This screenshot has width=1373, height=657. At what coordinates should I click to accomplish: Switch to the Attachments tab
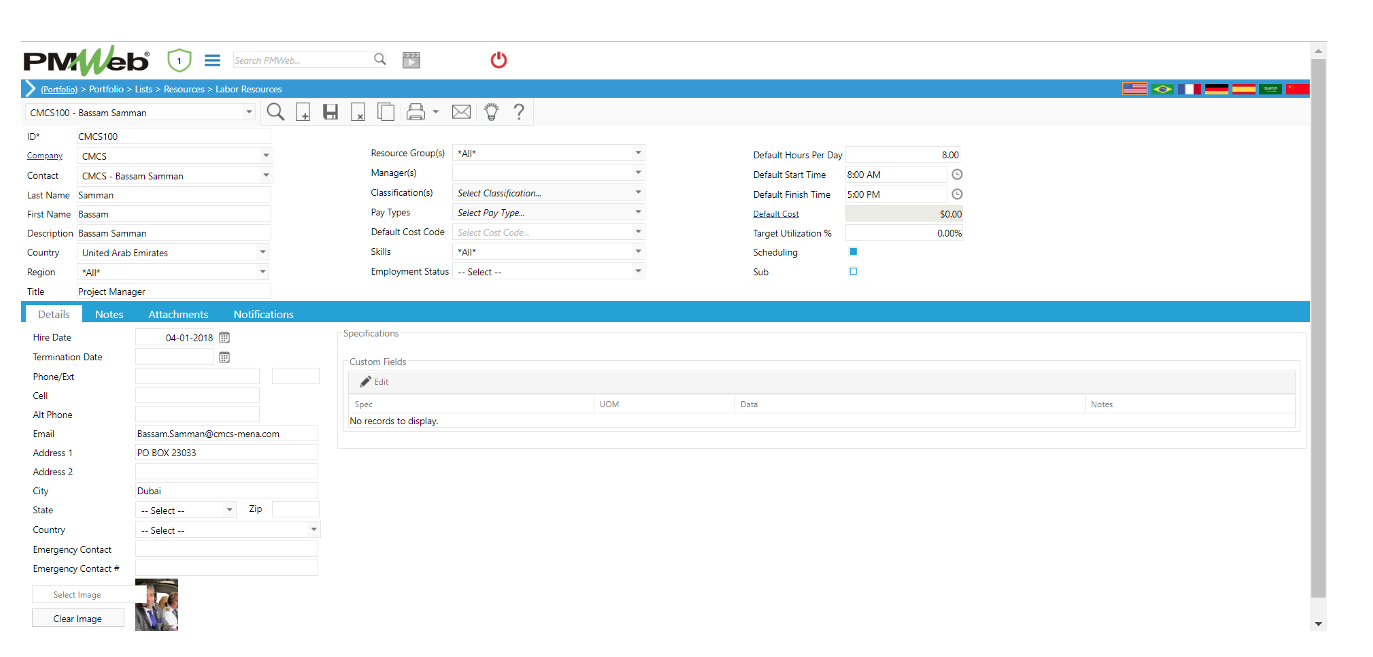178,314
